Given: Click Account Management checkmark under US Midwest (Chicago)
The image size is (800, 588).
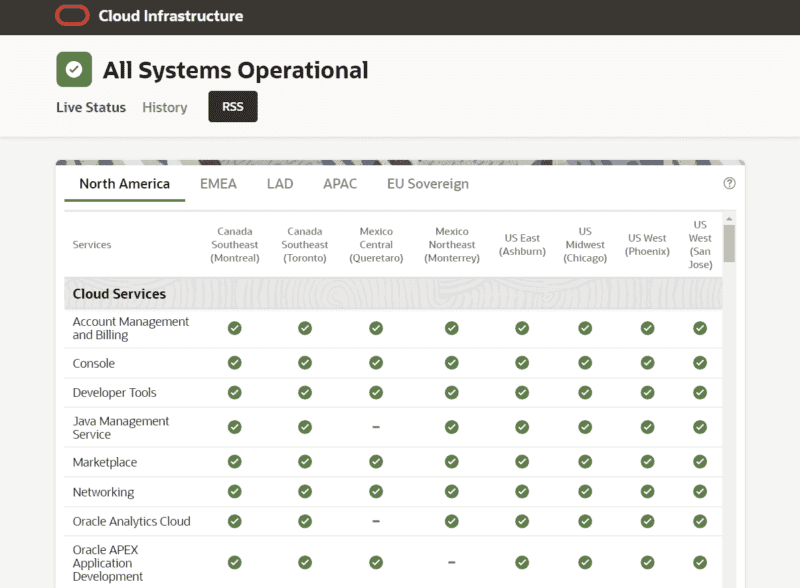Looking at the screenshot, I should [x=585, y=328].
